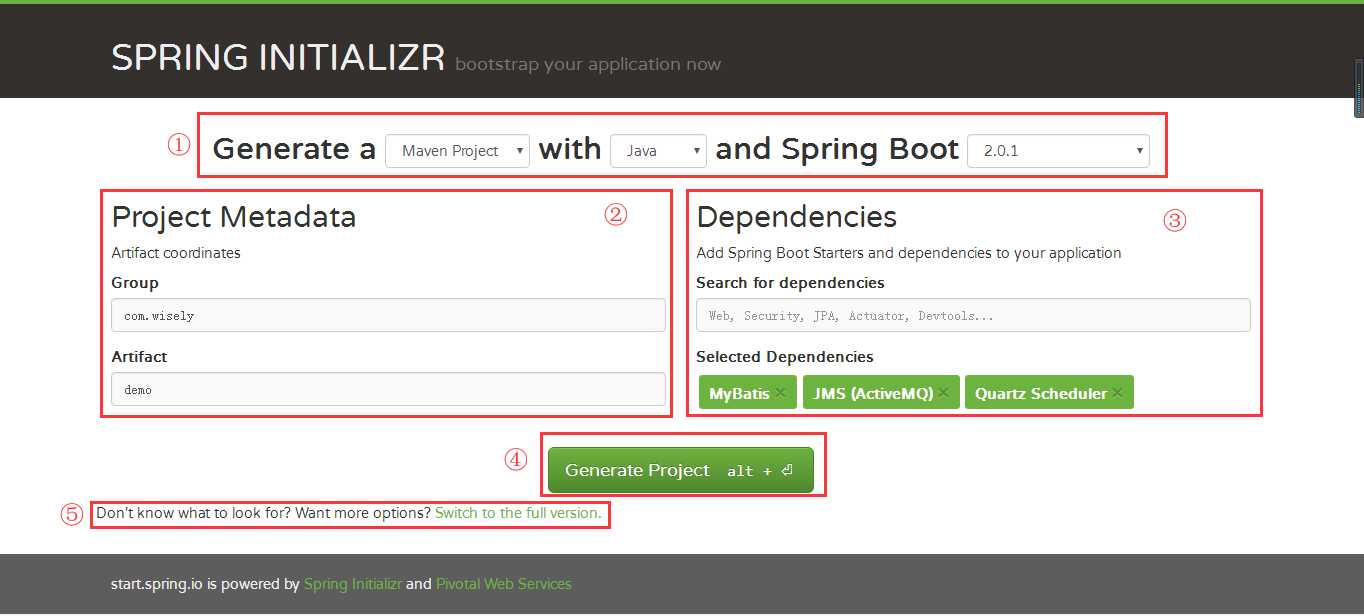Open the Maven Project type dropdown
The image size is (1364, 616).
[x=458, y=151]
